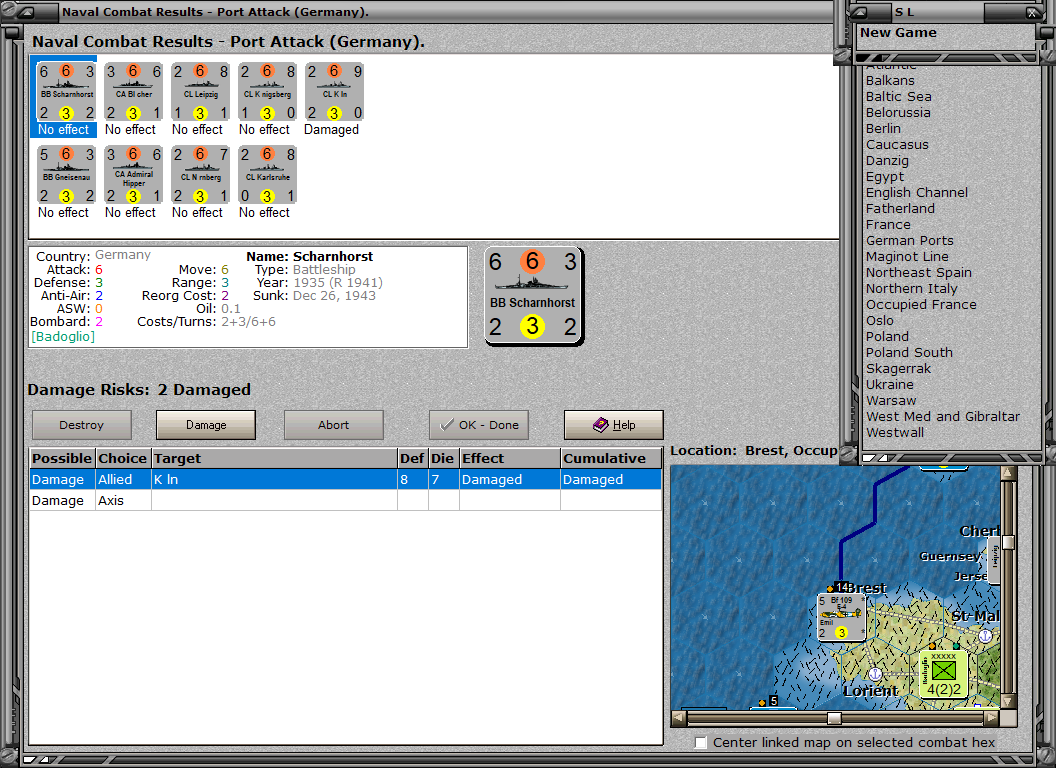Select the Axis Damage row
The width and height of the screenshot is (1056, 768).
345,501
